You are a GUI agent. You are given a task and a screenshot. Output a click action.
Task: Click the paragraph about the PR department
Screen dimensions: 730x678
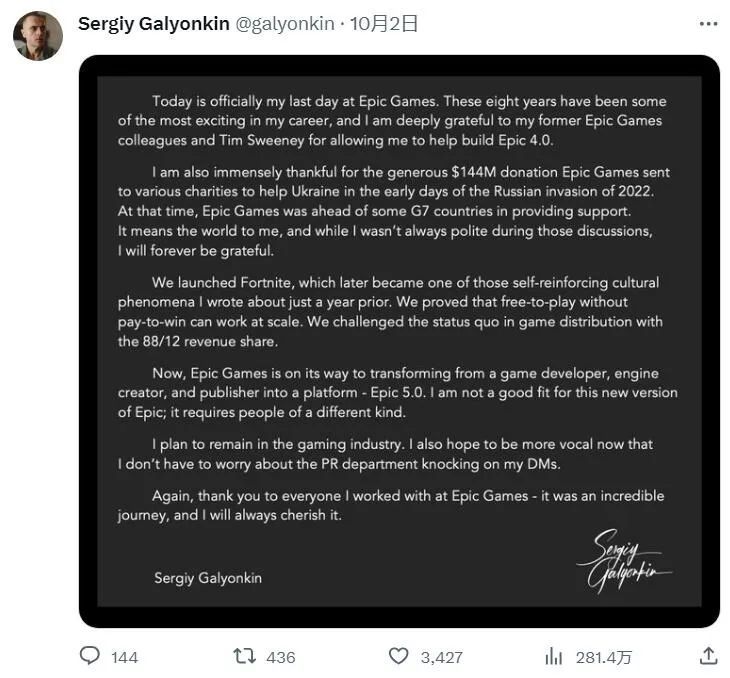pos(392,454)
